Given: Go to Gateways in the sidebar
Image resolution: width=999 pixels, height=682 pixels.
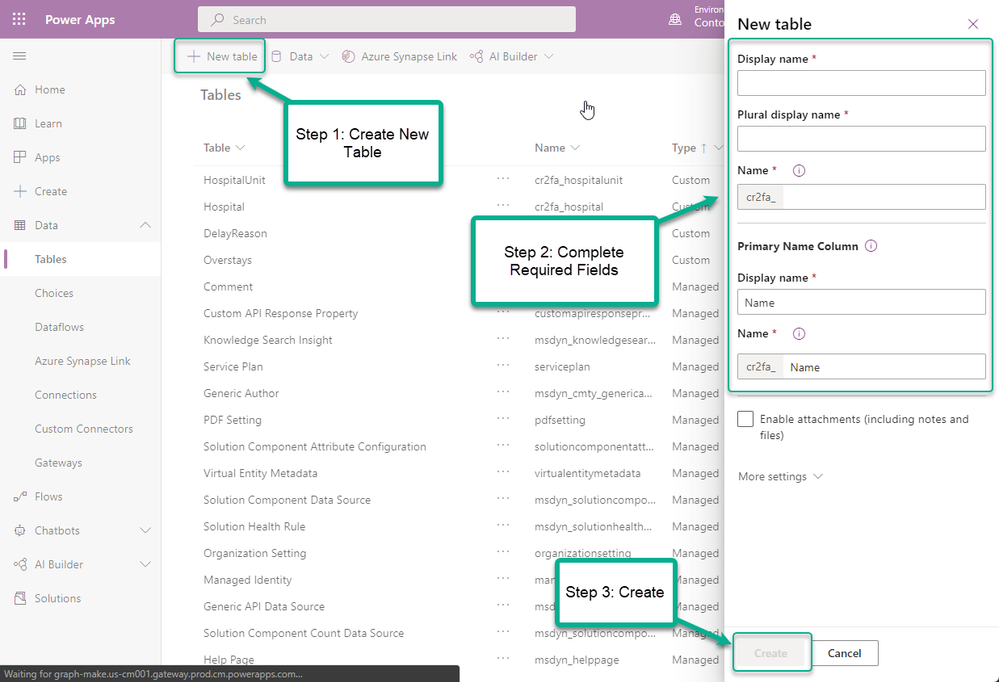Looking at the screenshot, I should click(58, 463).
